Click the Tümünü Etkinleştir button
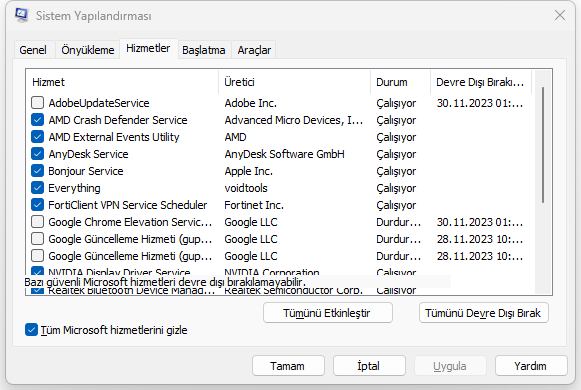 click(328, 313)
